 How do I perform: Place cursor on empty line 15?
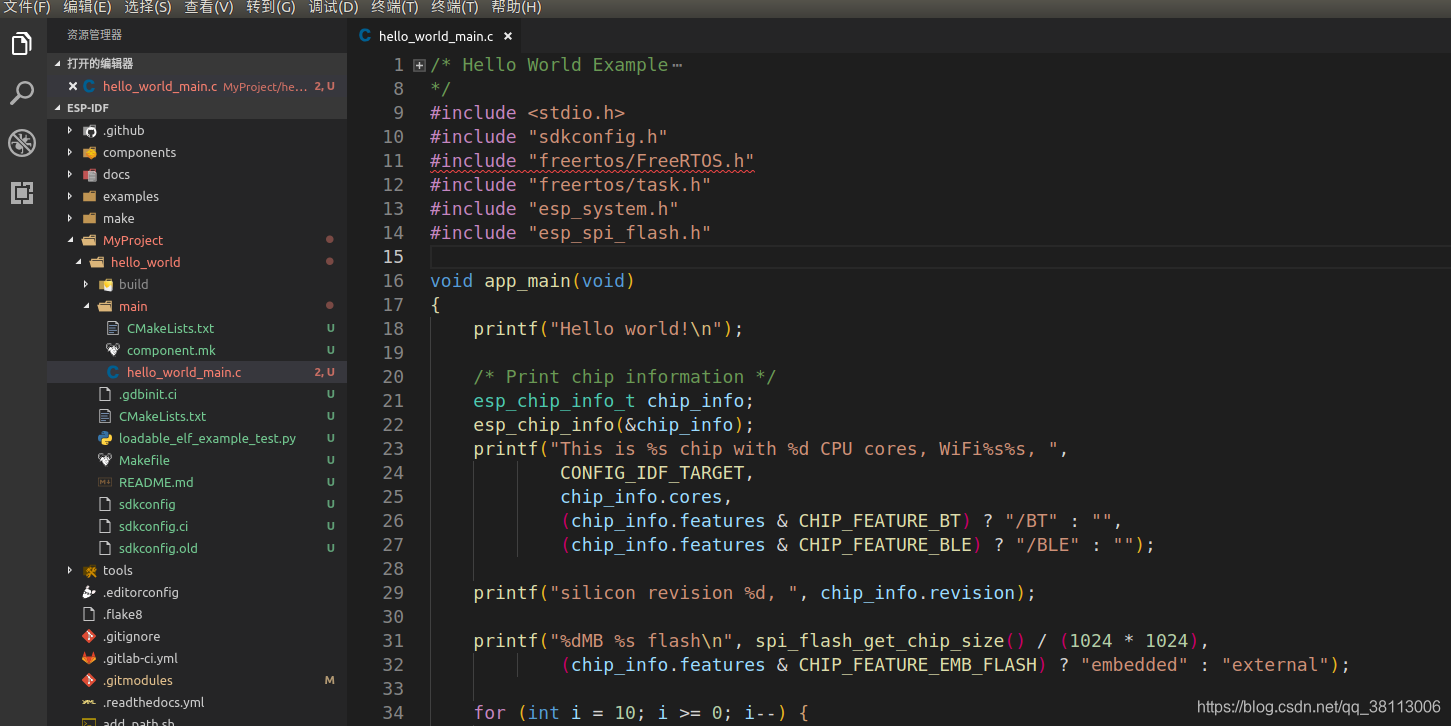tap(938, 257)
